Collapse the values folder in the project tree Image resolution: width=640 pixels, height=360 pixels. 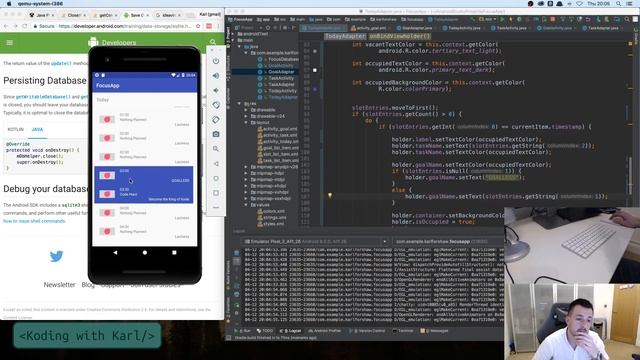246,205
